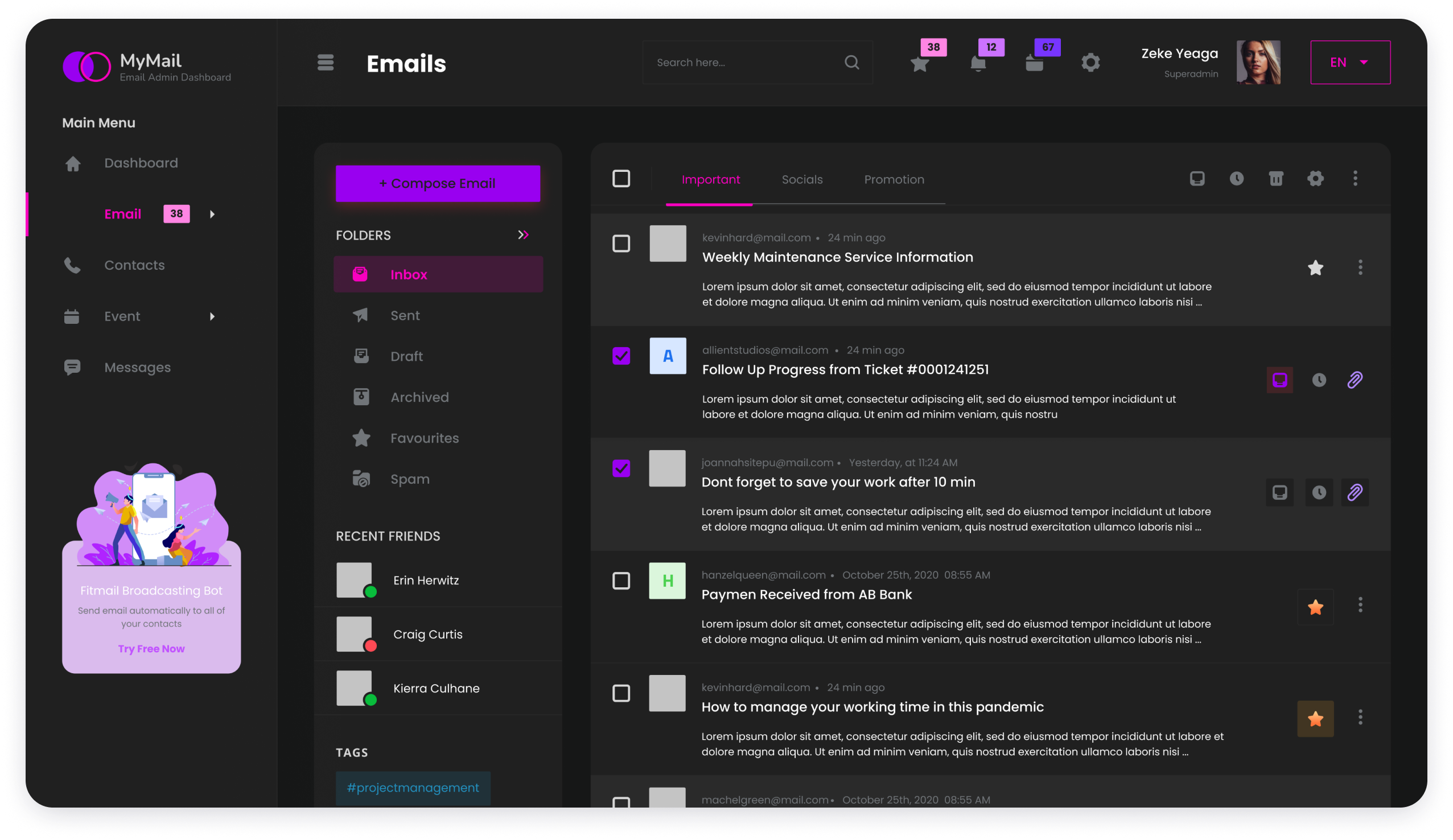
Task: Click the star/favourites icon on Weekly Maintenance email
Action: pos(1315,268)
